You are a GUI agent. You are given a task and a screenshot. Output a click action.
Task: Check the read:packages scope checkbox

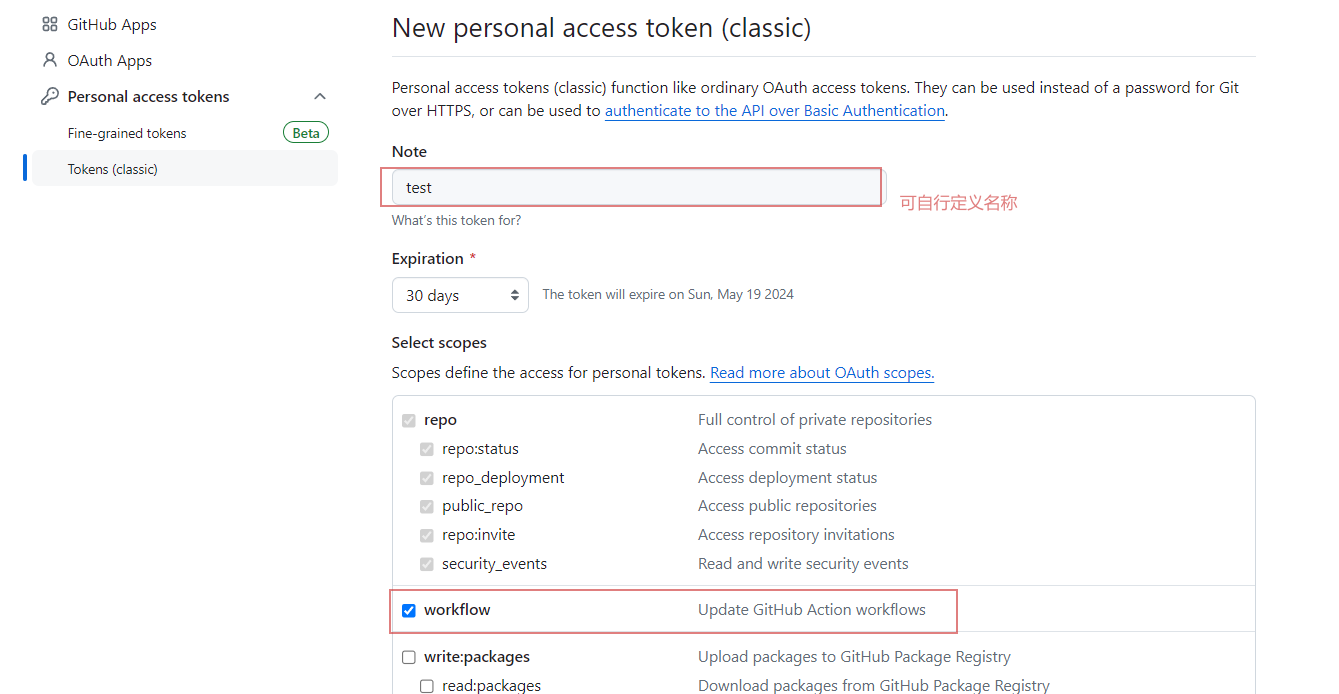tap(427, 686)
